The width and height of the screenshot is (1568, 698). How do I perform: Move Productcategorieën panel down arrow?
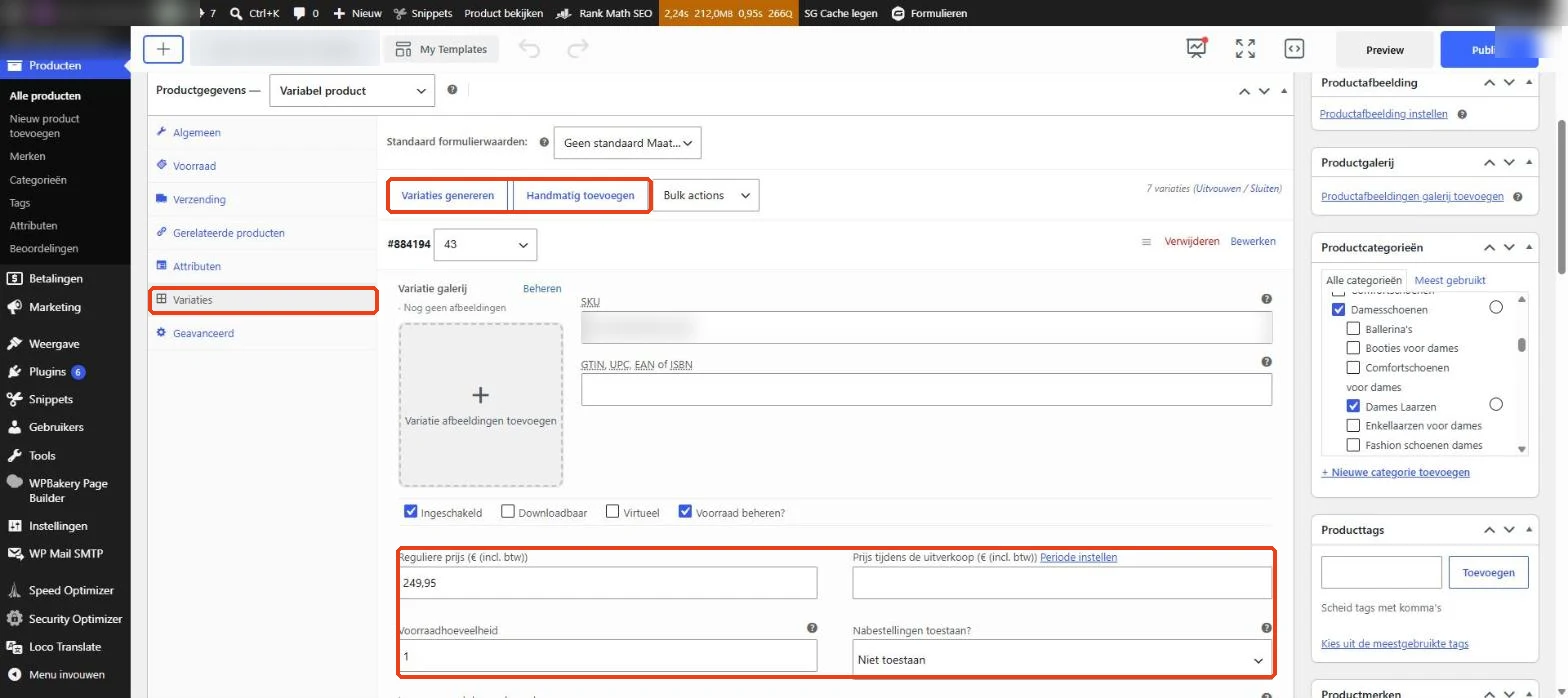coord(1509,247)
